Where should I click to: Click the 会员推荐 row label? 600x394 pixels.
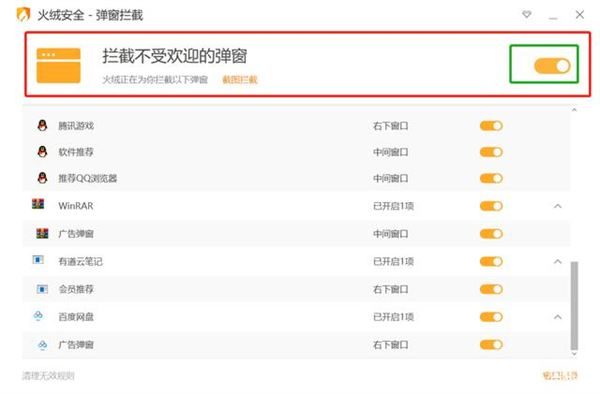(76, 289)
